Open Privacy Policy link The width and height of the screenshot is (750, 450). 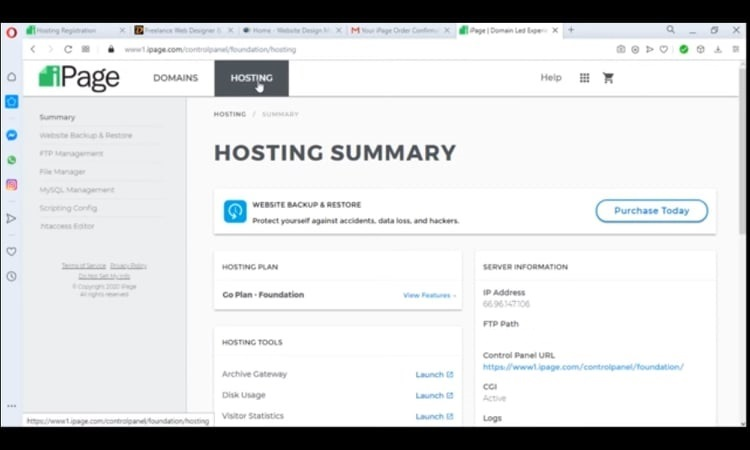[128, 265]
